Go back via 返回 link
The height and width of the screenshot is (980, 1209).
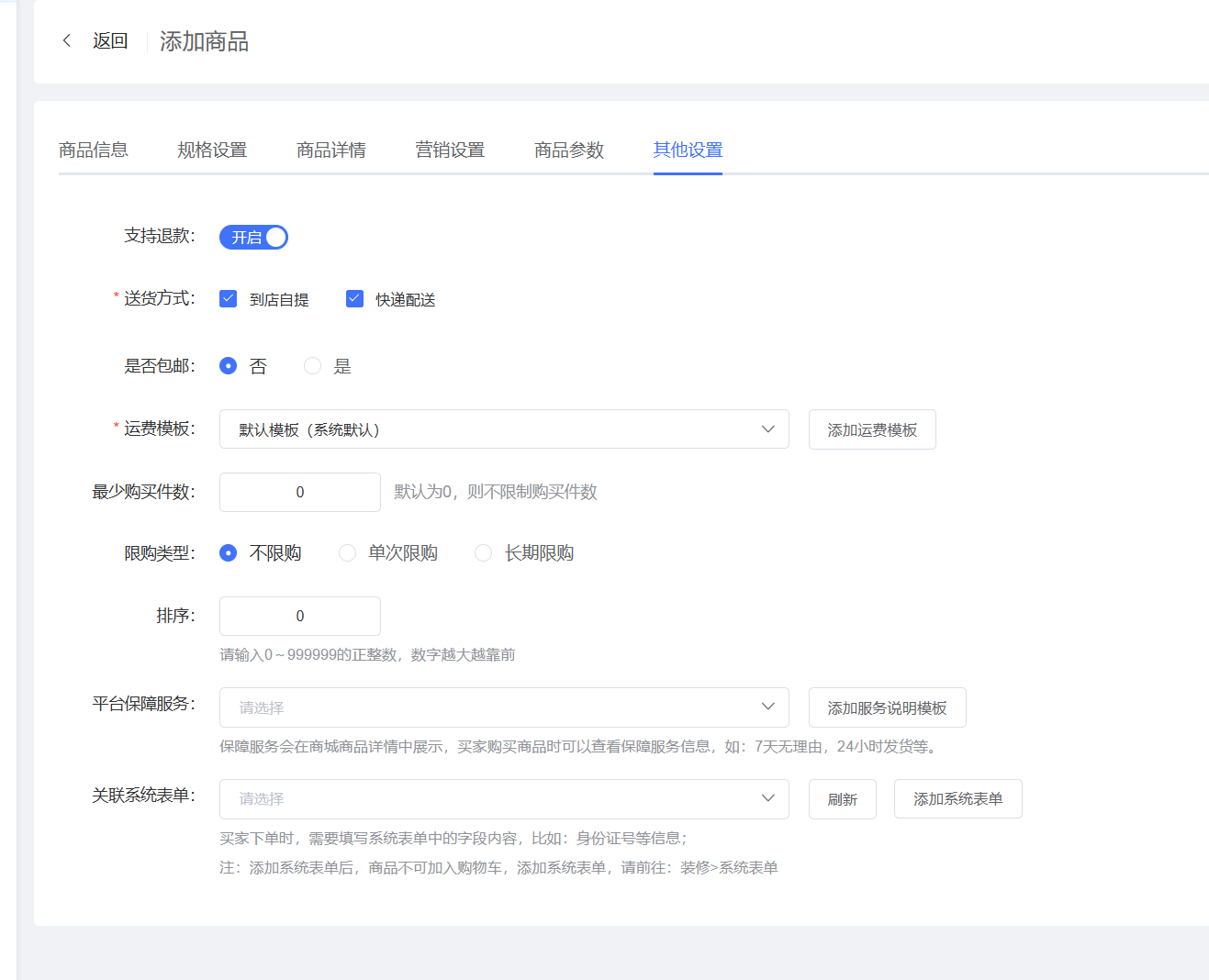click(110, 41)
